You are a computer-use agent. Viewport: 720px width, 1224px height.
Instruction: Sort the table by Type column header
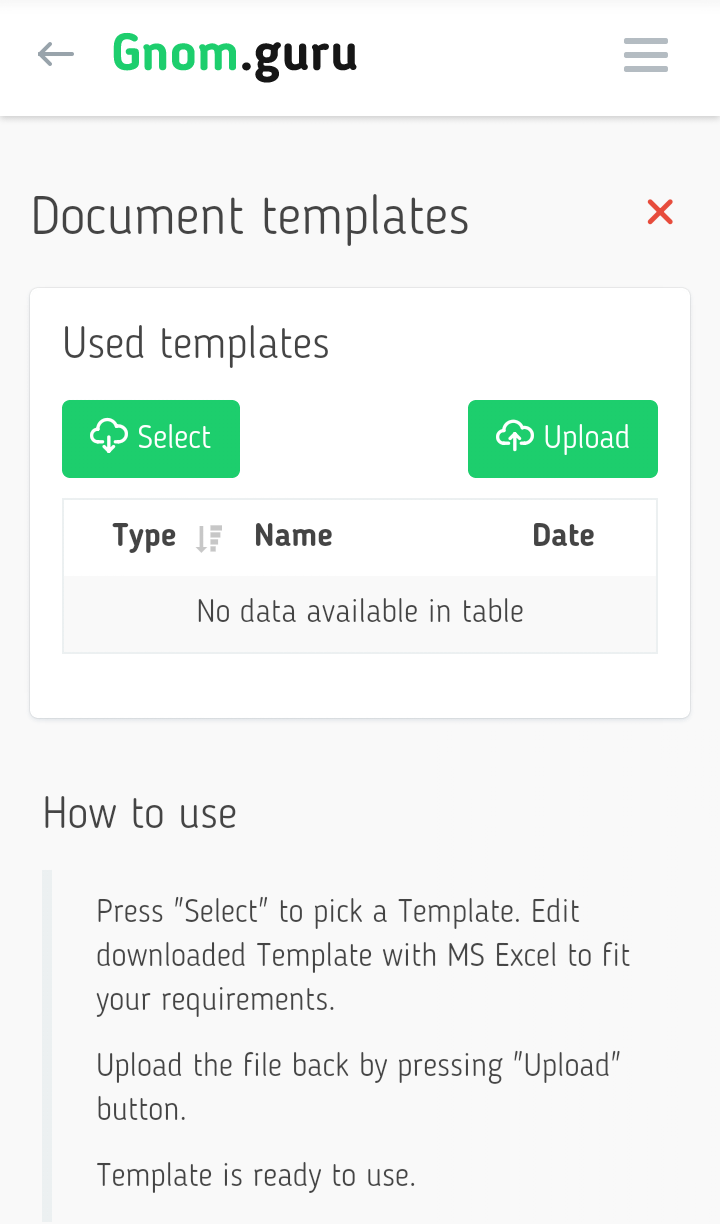(144, 536)
